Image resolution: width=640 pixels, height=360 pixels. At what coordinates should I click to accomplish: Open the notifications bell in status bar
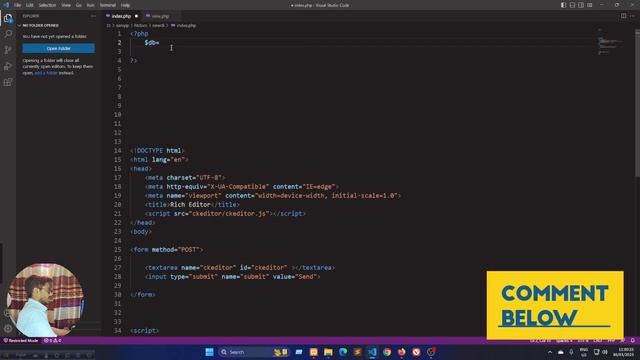pyautogui.click(x=633, y=340)
